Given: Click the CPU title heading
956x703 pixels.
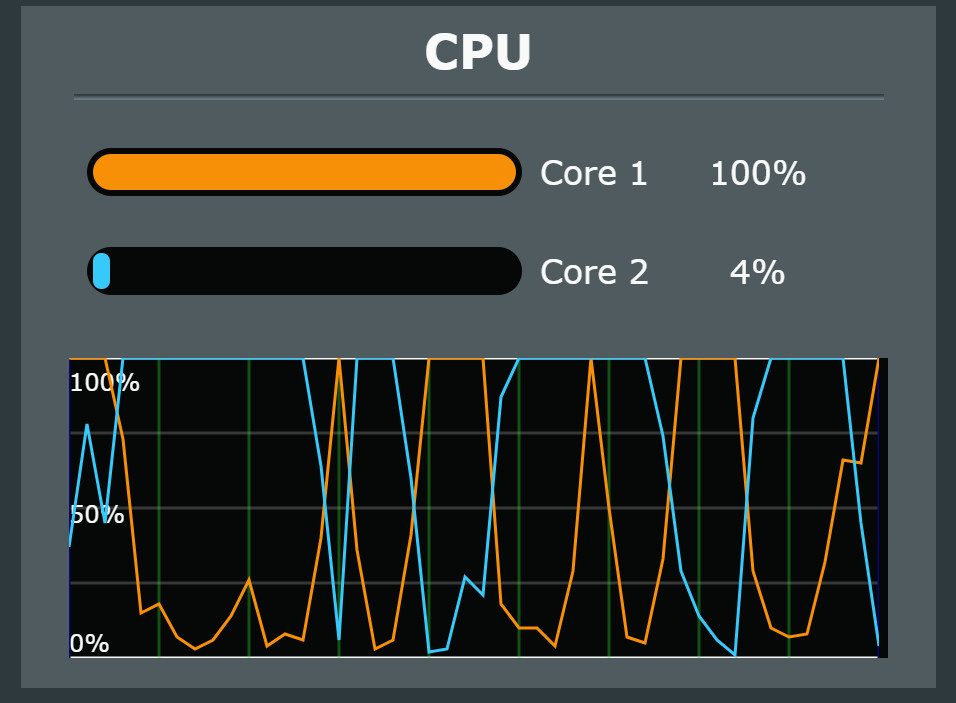Looking at the screenshot, I should (x=478, y=52).
